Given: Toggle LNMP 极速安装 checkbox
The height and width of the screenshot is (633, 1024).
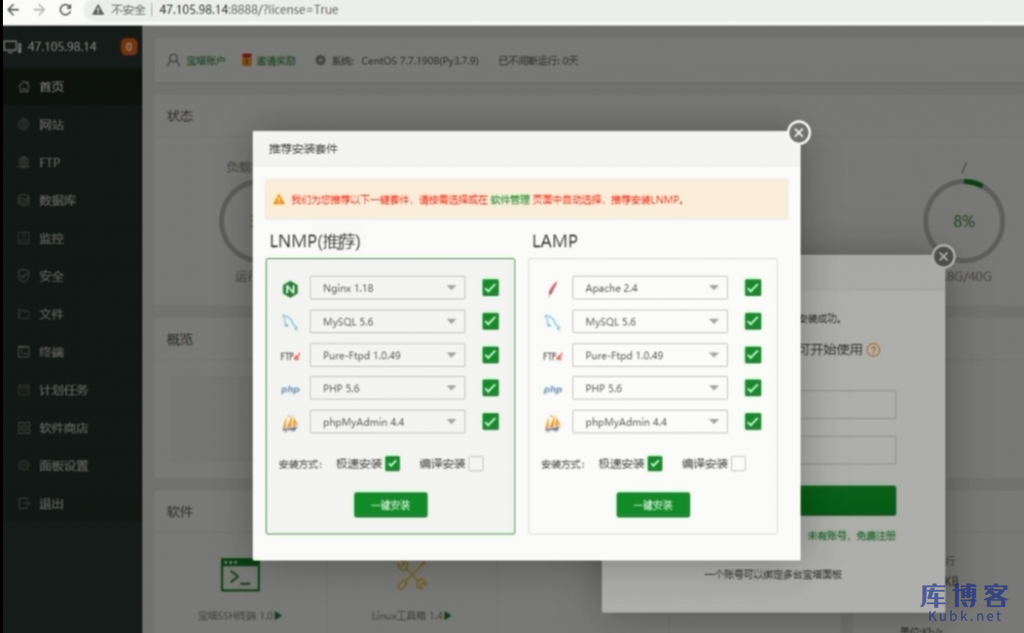Looking at the screenshot, I should (x=392, y=463).
